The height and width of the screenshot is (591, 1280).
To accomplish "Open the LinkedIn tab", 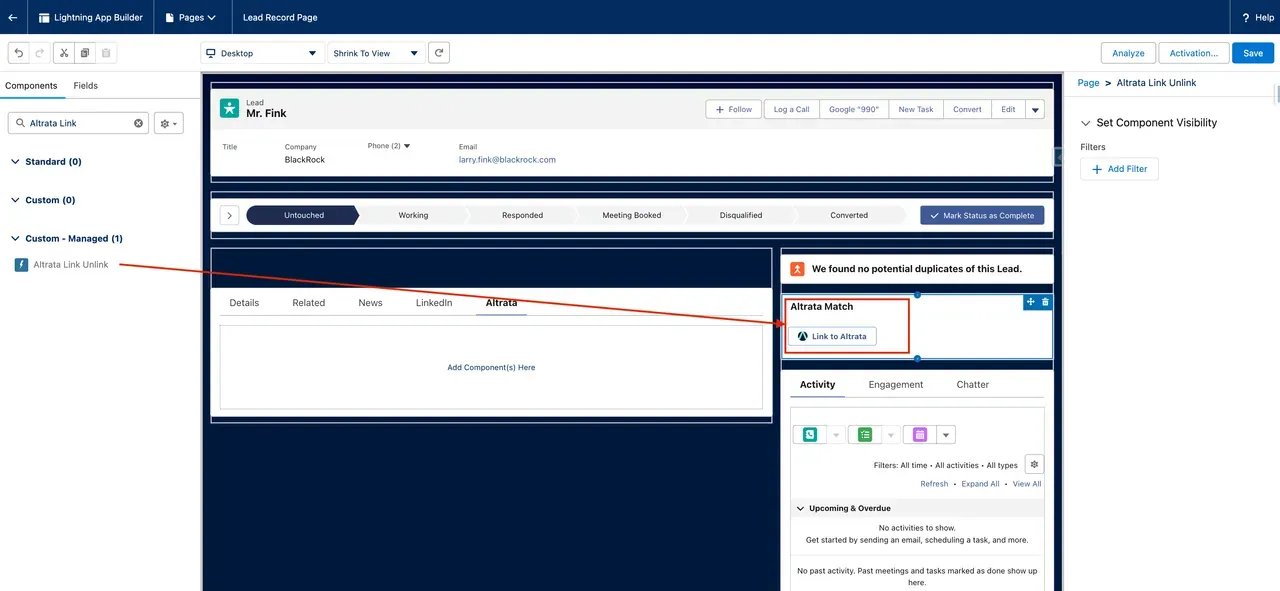I will click(434, 303).
